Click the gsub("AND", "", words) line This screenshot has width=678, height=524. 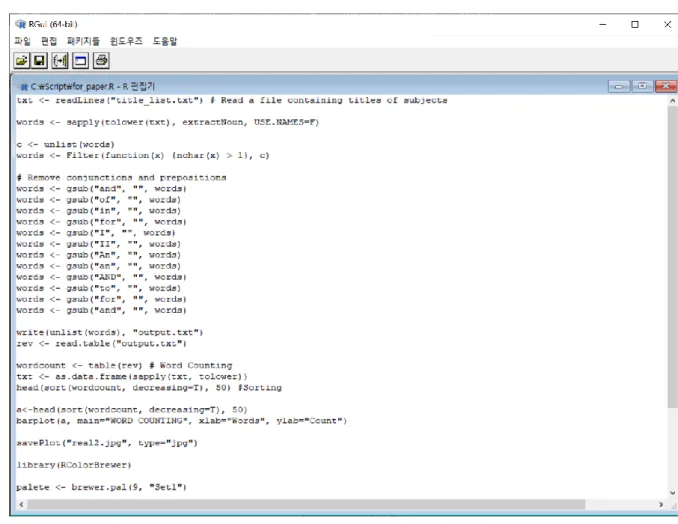click(x=101, y=277)
